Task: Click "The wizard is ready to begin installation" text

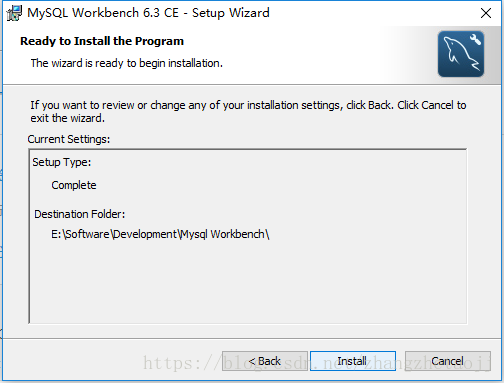Action: (x=127, y=63)
